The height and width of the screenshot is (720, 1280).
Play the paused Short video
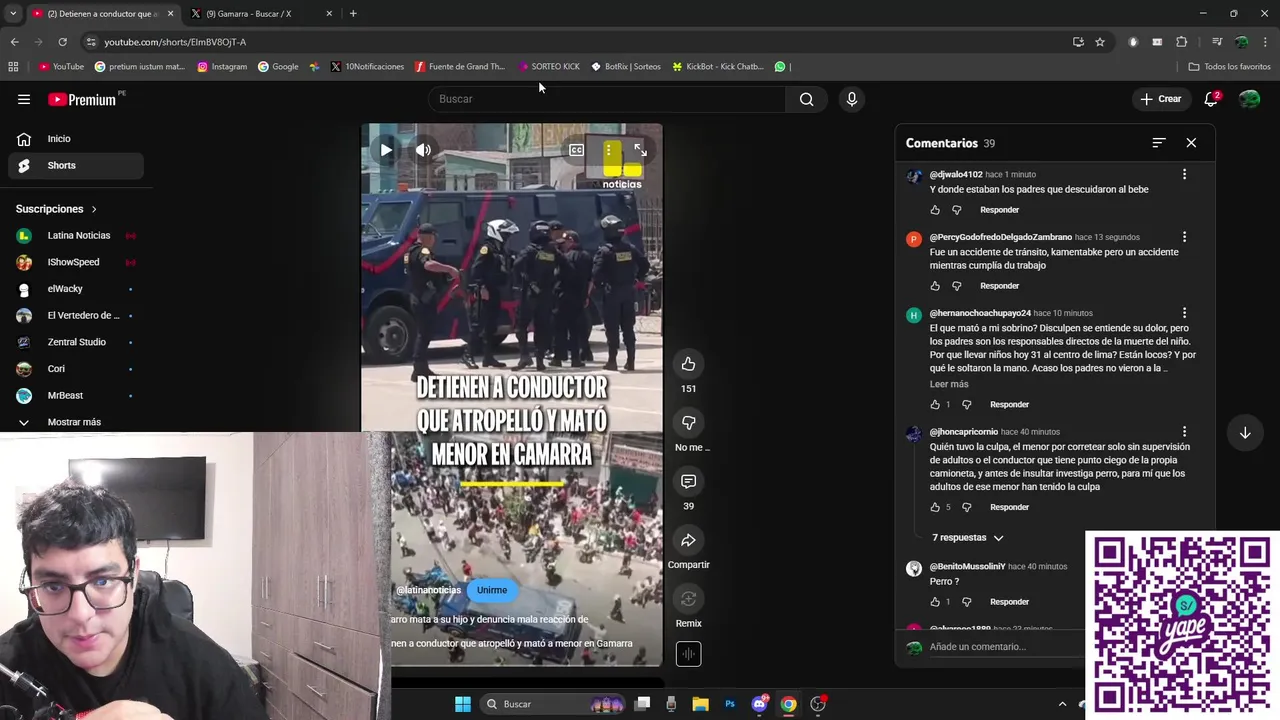pos(386,150)
